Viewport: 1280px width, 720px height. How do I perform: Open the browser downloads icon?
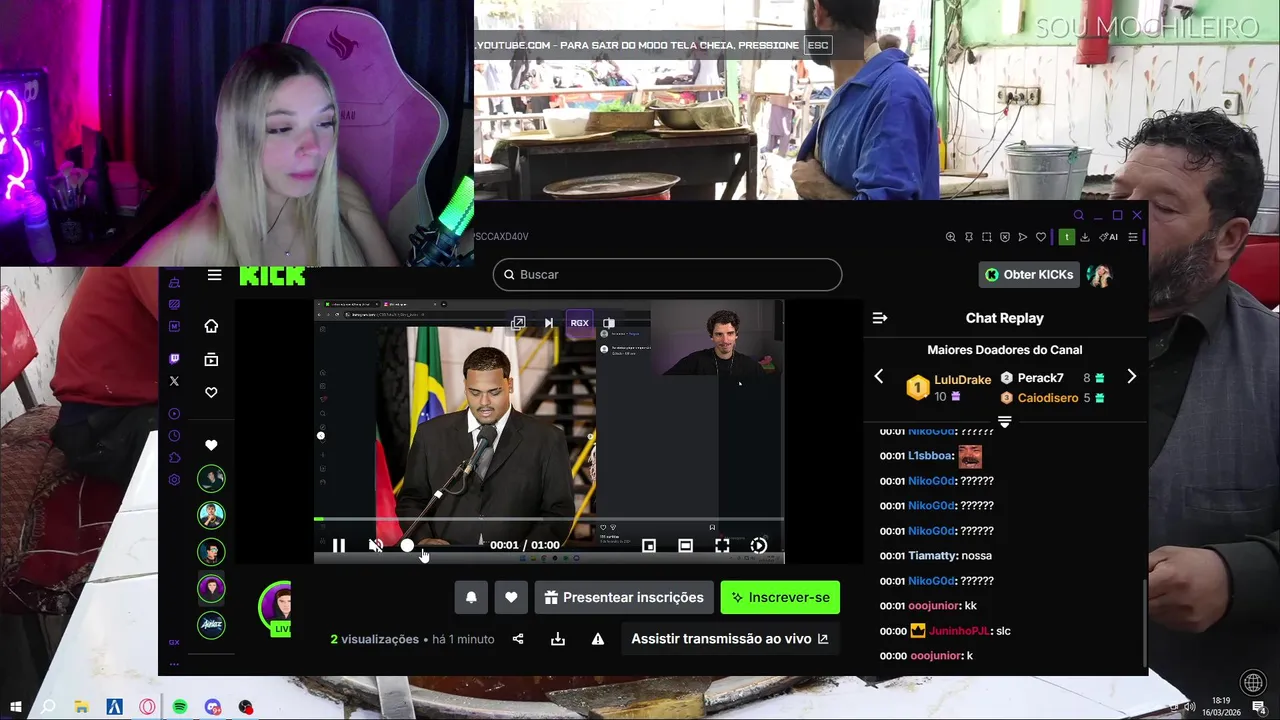tap(1085, 237)
